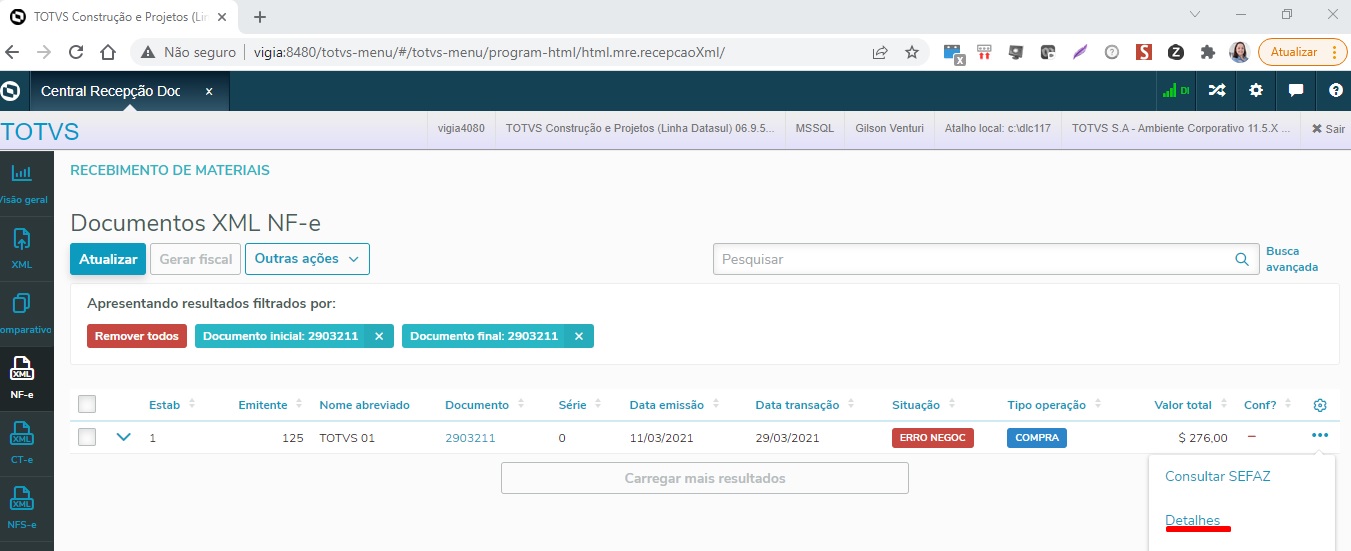Open the NFS-e sidebar item

(x=22, y=506)
